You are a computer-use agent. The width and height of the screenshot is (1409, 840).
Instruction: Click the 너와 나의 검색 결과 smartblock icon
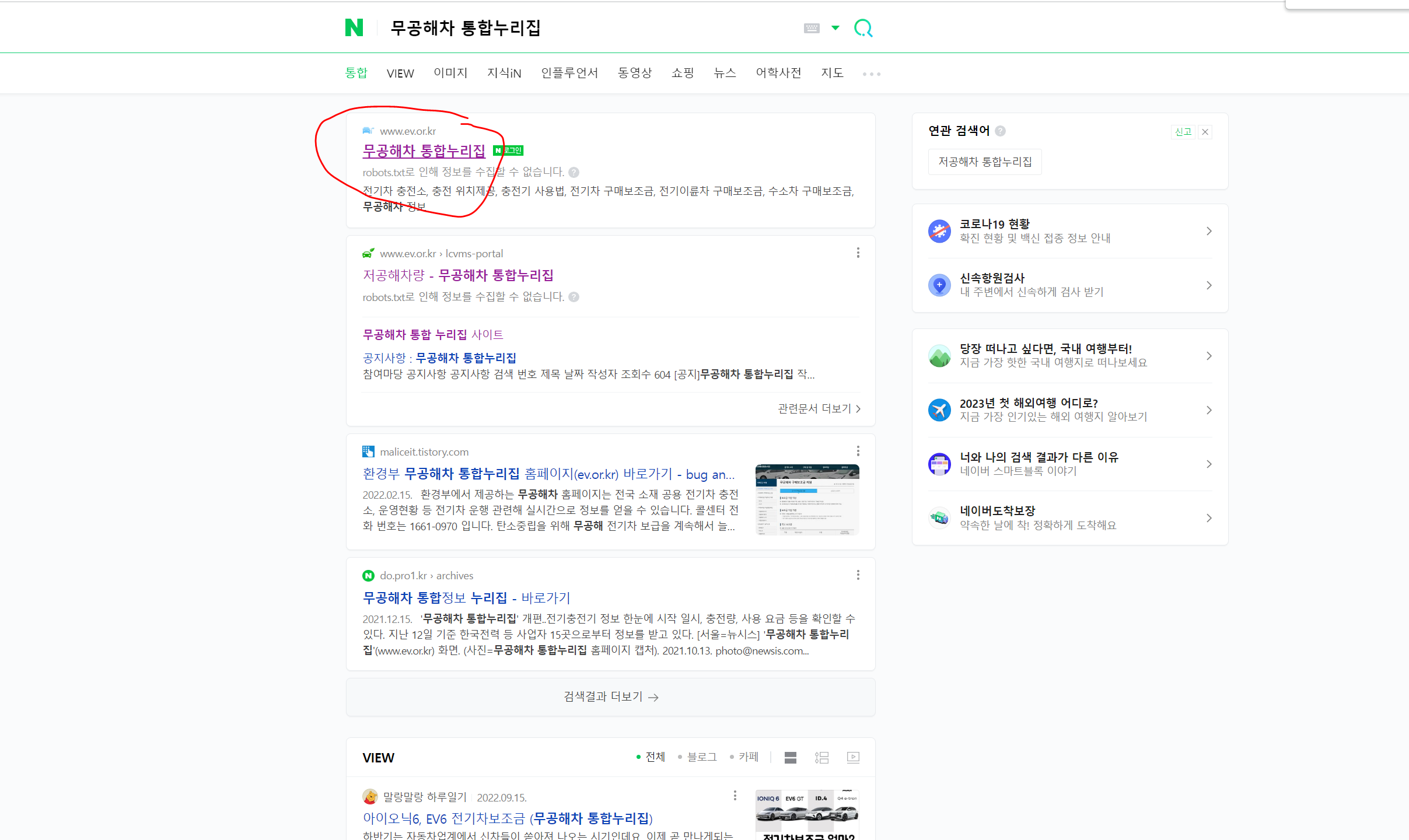pyautogui.click(x=939, y=464)
